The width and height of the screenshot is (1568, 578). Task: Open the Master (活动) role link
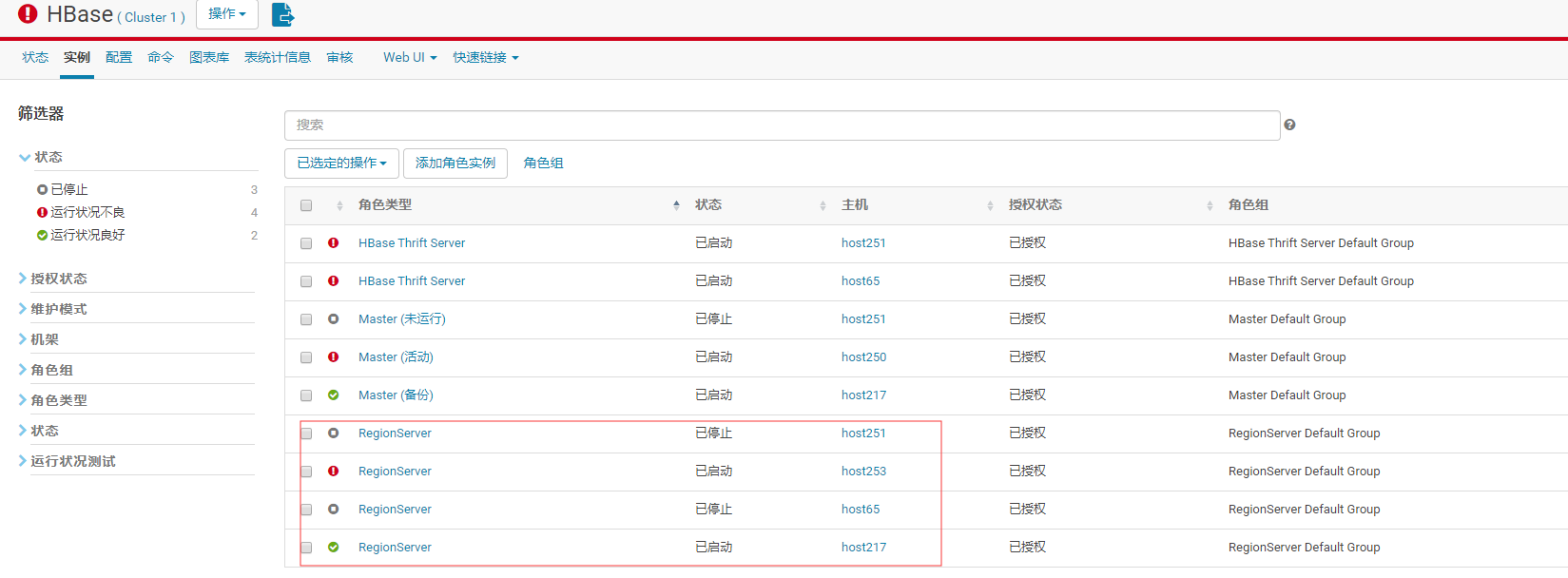tap(396, 356)
